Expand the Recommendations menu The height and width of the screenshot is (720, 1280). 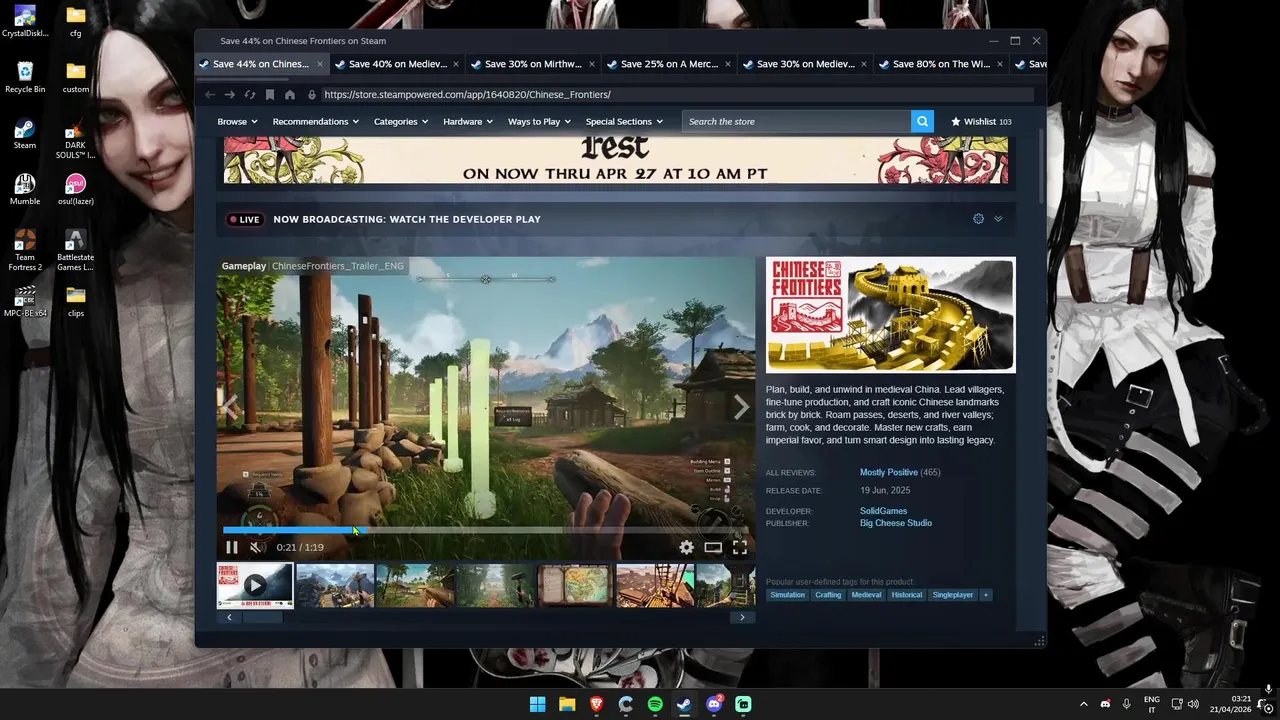[x=316, y=121]
